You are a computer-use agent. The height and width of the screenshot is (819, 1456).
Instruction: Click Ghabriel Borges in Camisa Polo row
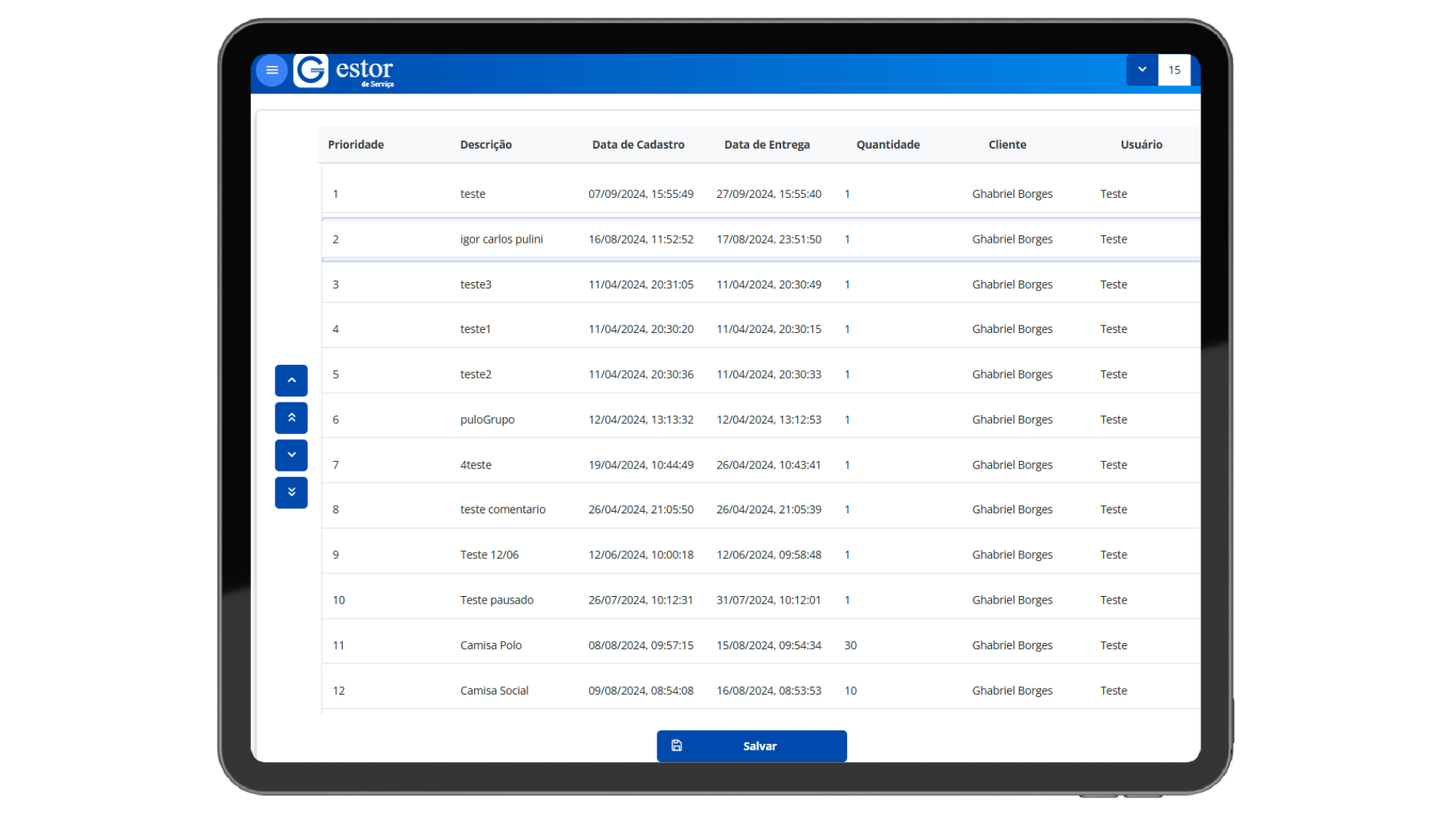(x=1012, y=645)
